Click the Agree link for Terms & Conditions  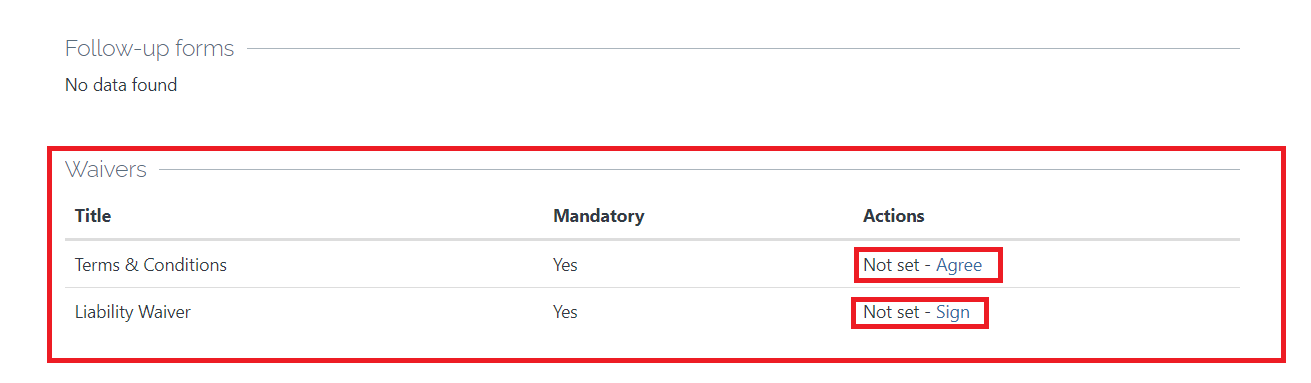pos(959,265)
